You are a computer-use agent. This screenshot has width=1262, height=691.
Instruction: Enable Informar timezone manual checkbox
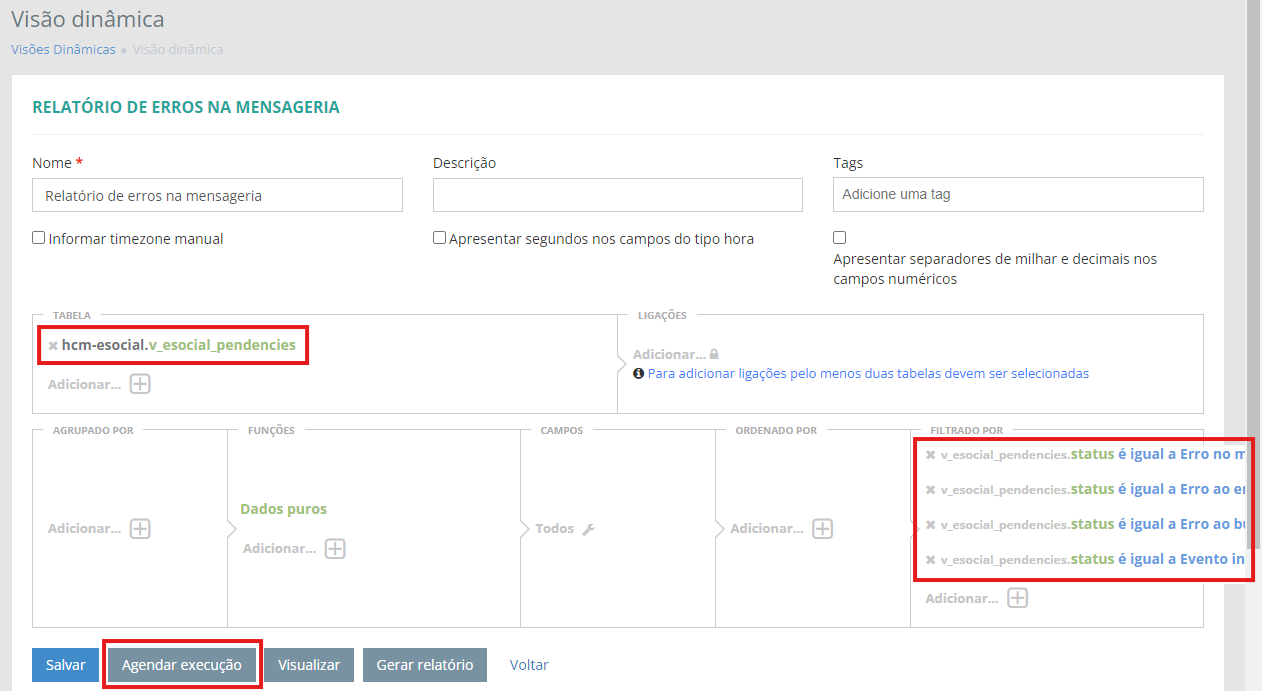coord(39,238)
